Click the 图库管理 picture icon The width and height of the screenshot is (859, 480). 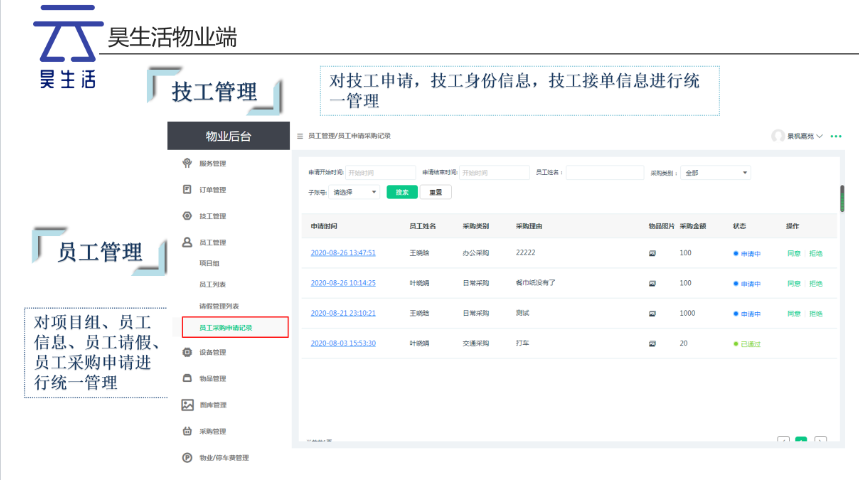[187, 405]
